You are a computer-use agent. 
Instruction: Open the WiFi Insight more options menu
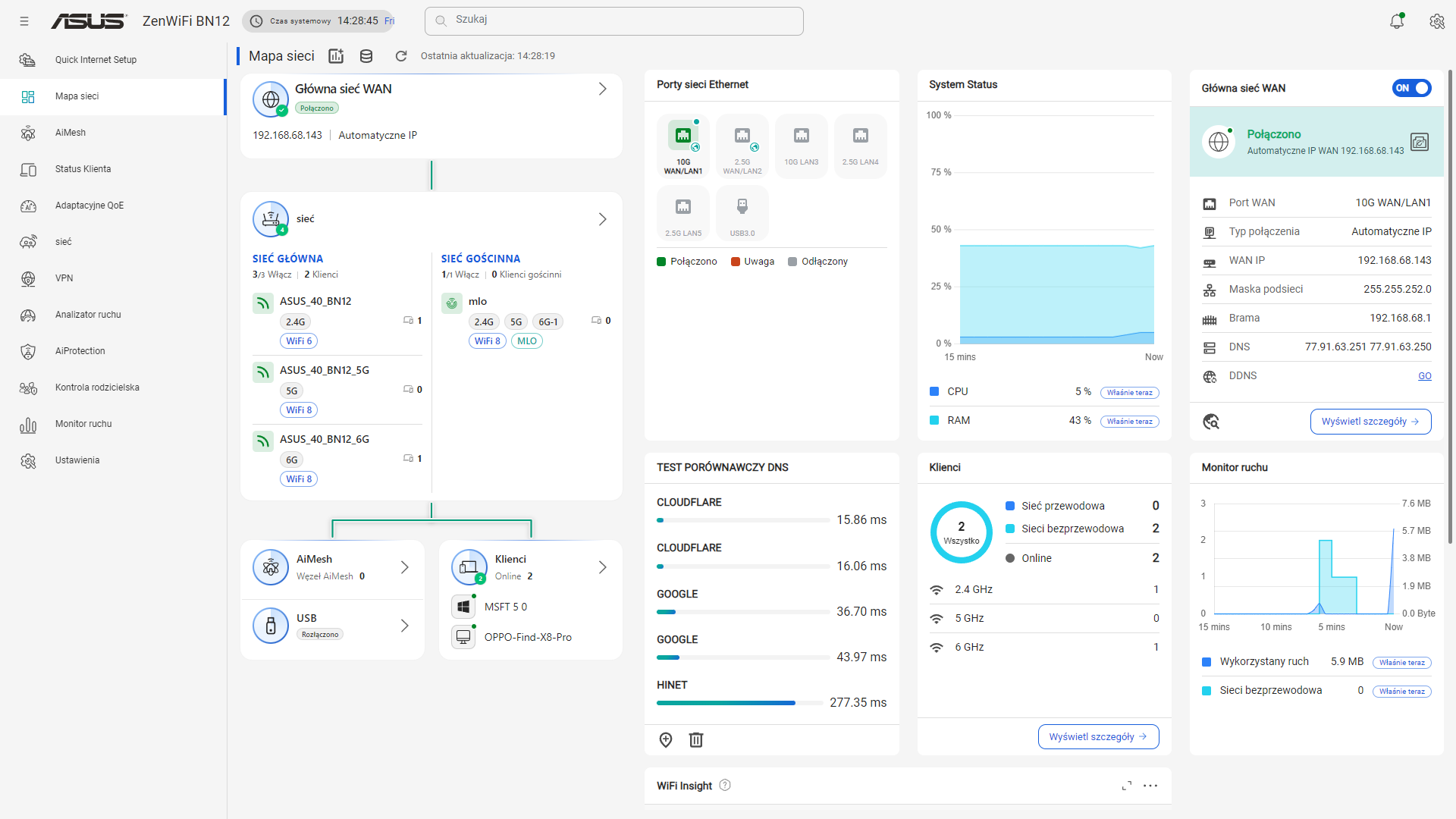click(1150, 786)
